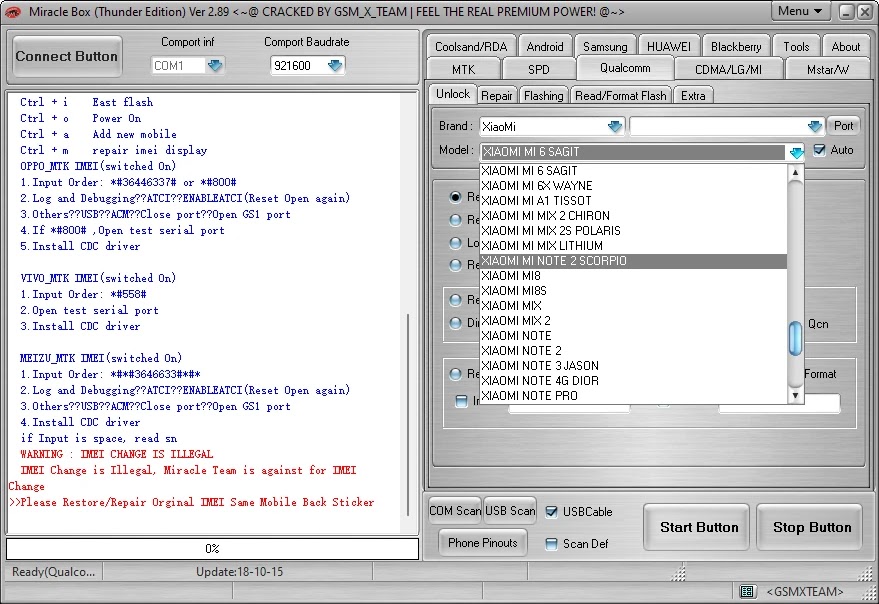Click the COM Scan button
Image resolution: width=879 pixels, height=604 pixels.
[x=455, y=511]
